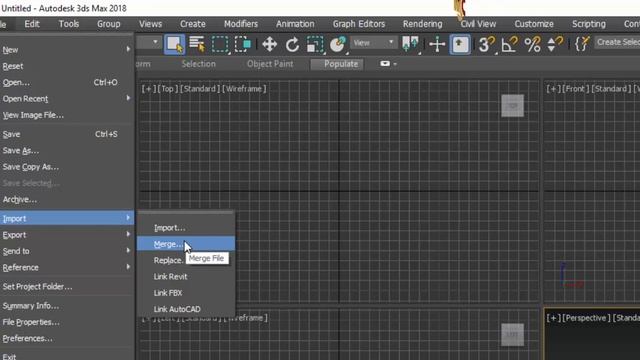Choose Link Revit in the submenu
Viewport: 640px width, 360px height.
[x=186, y=277]
